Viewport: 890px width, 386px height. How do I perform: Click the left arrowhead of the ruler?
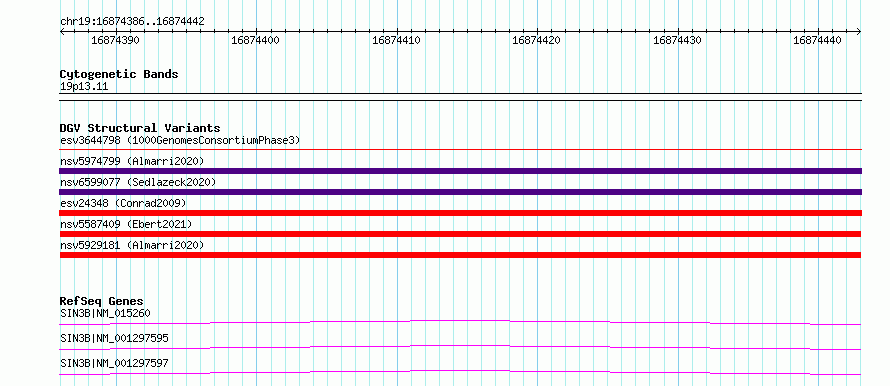click(x=62, y=31)
